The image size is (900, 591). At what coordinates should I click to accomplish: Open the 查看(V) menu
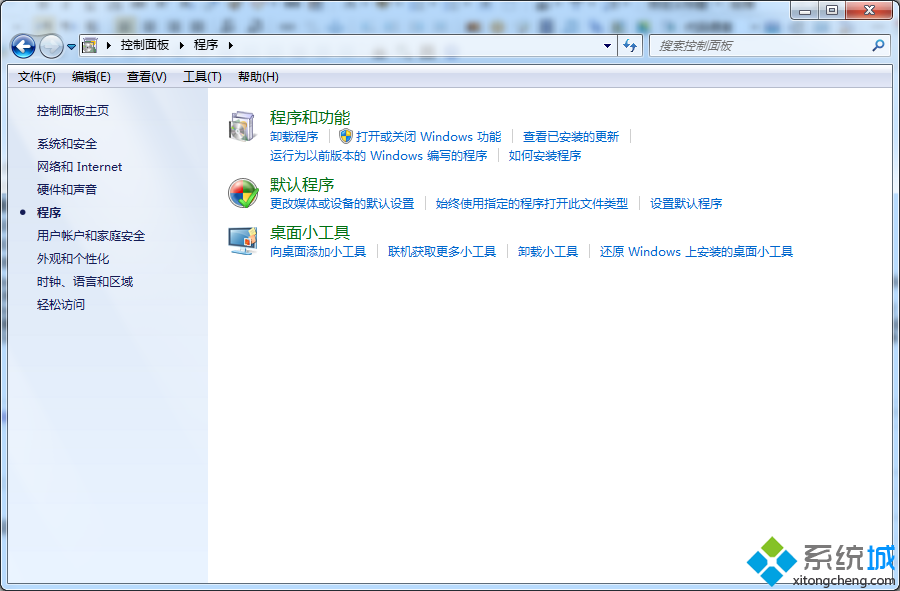[147, 77]
